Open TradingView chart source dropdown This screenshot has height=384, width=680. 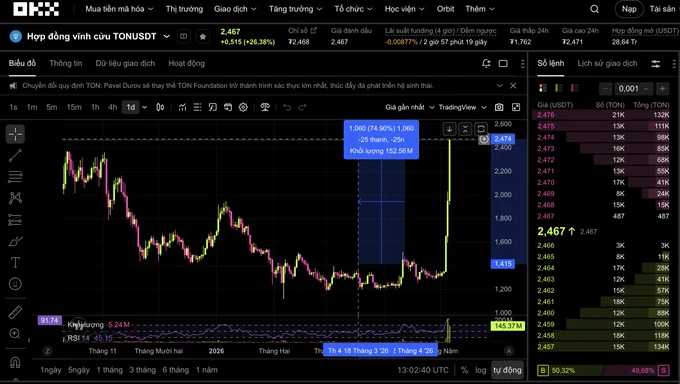pyautogui.click(x=462, y=107)
